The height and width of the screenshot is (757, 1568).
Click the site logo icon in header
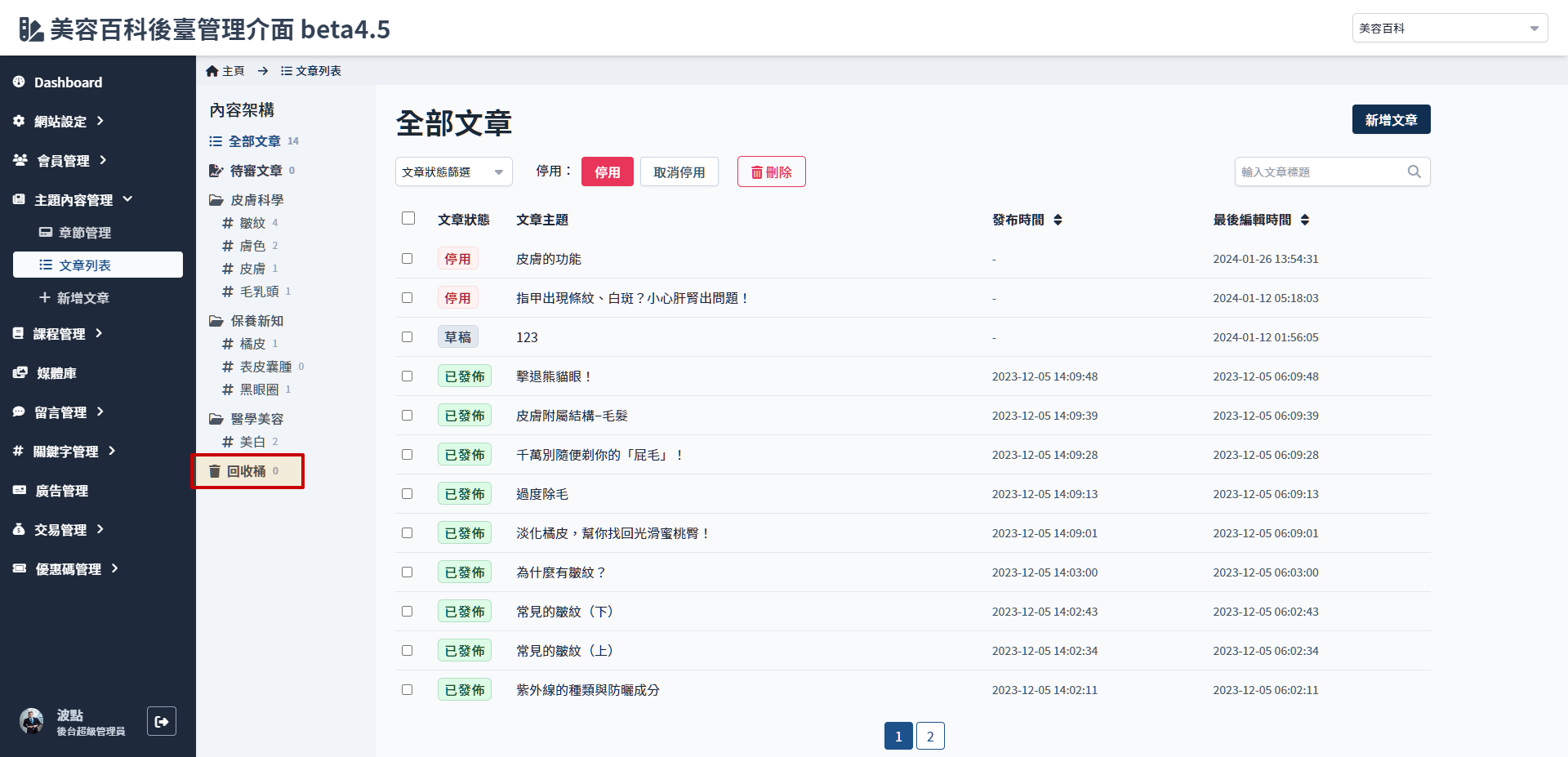point(31,29)
